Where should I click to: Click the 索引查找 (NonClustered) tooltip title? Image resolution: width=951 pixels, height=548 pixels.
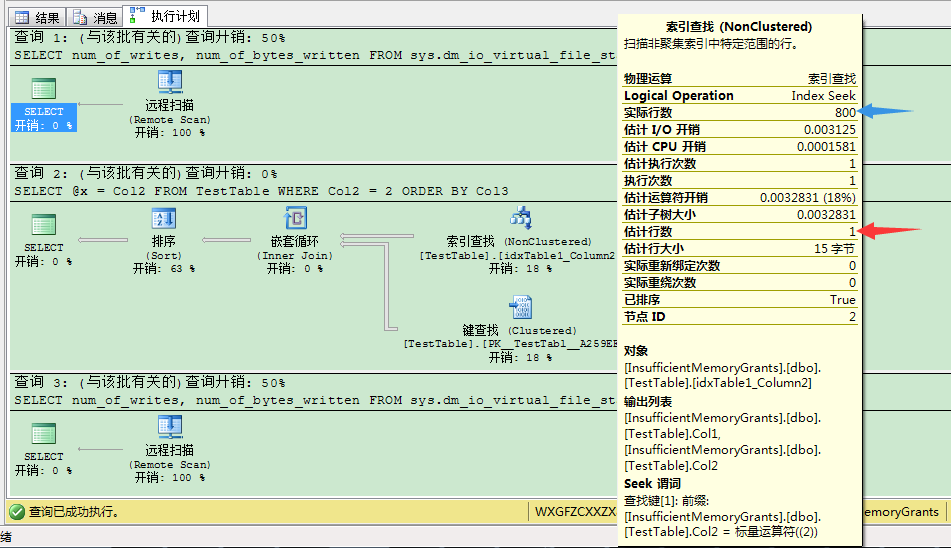(x=739, y=27)
